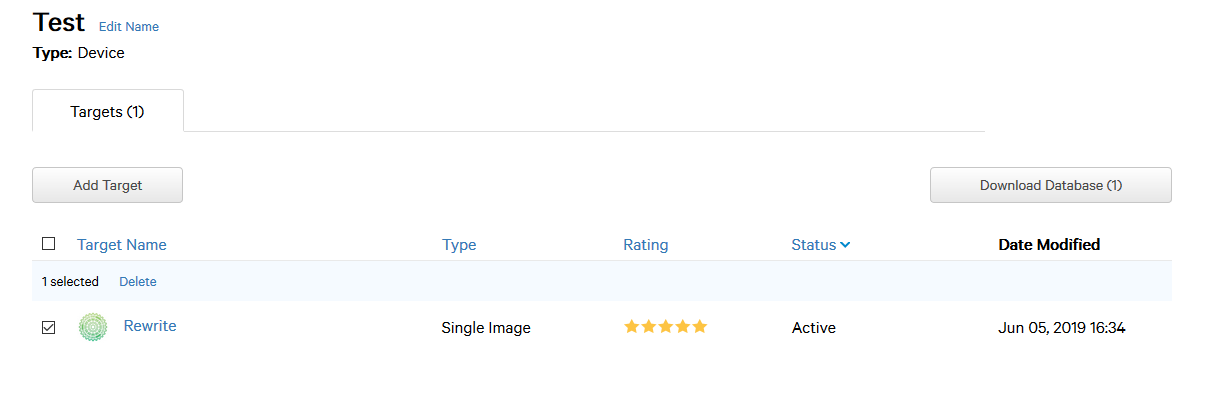The height and width of the screenshot is (414, 1224).
Task: Click Download Database (1) button
Action: click(x=1051, y=185)
